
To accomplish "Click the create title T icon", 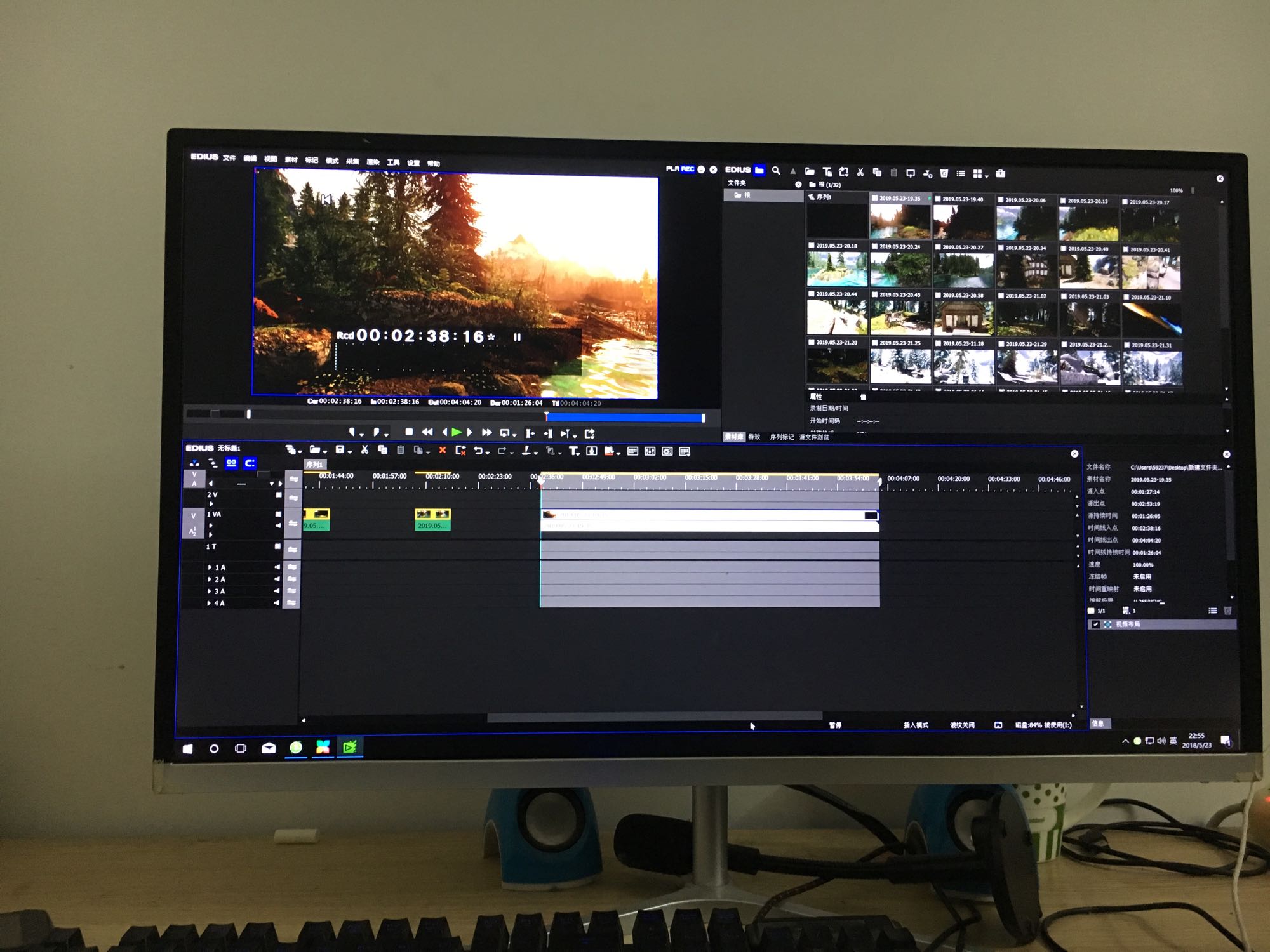I will pos(575,451).
